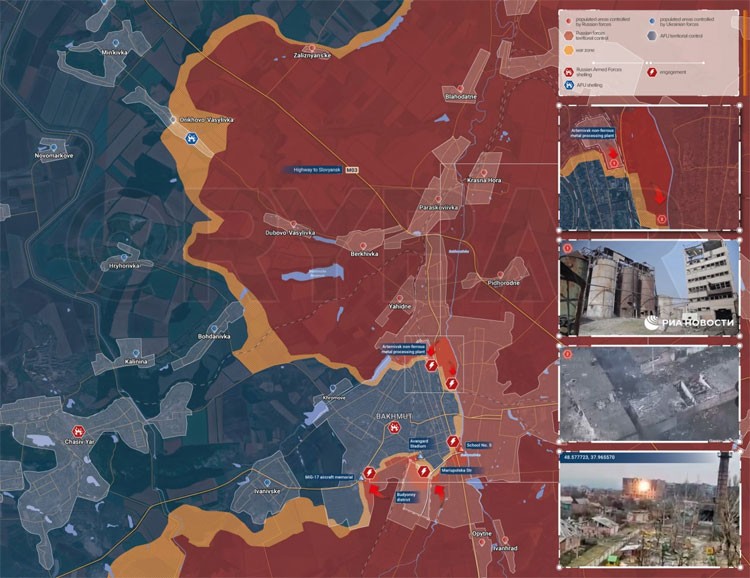Select the AFU territorial control legend swatch
Screen dimensions: 750x578
(x=651, y=34)
